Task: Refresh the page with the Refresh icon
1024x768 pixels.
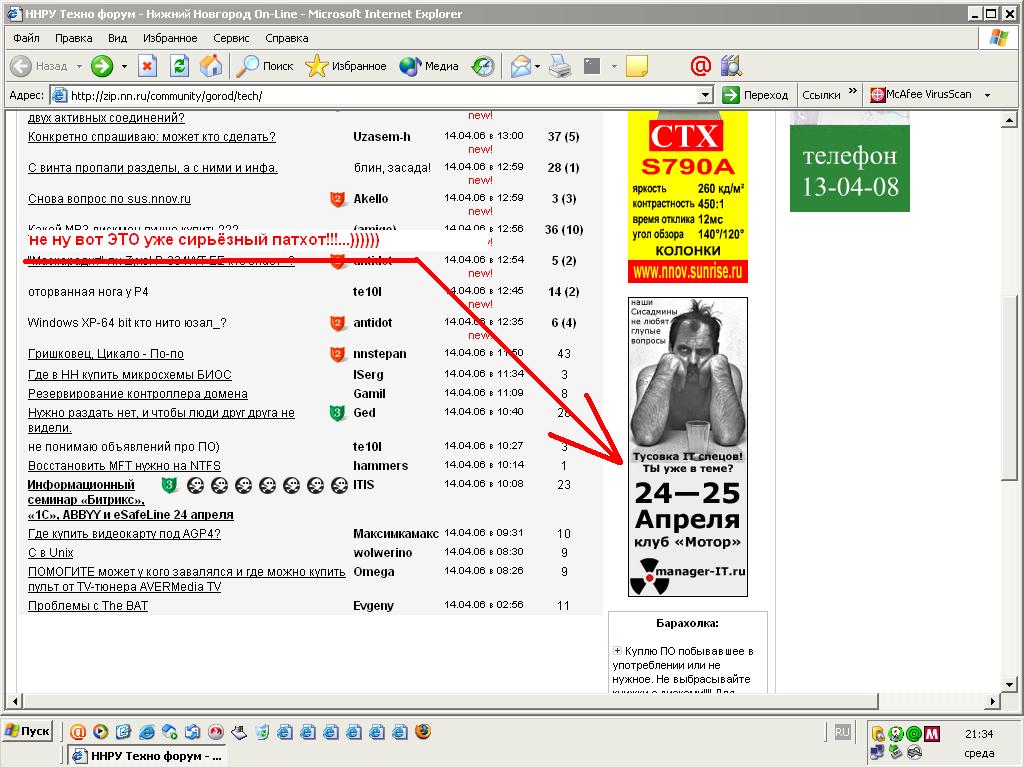Action: [x=179, y=66]
